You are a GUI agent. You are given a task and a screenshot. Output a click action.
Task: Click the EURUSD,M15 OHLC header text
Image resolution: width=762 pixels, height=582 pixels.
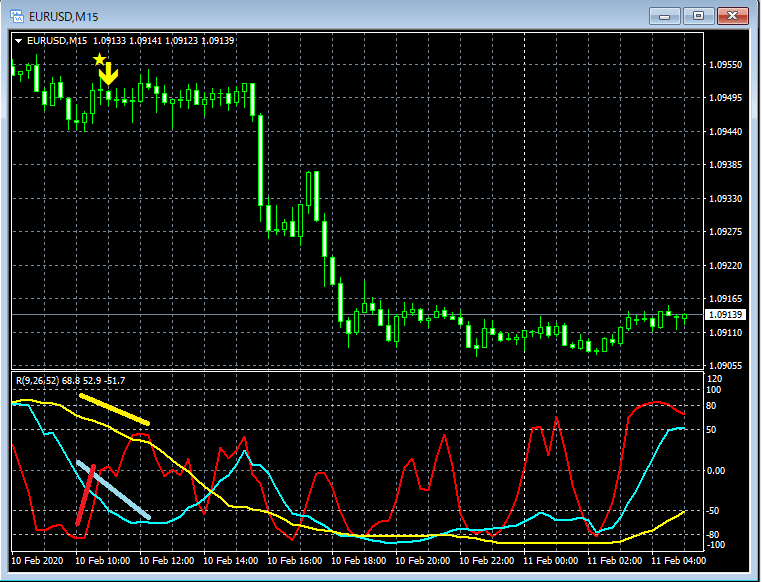131,41
